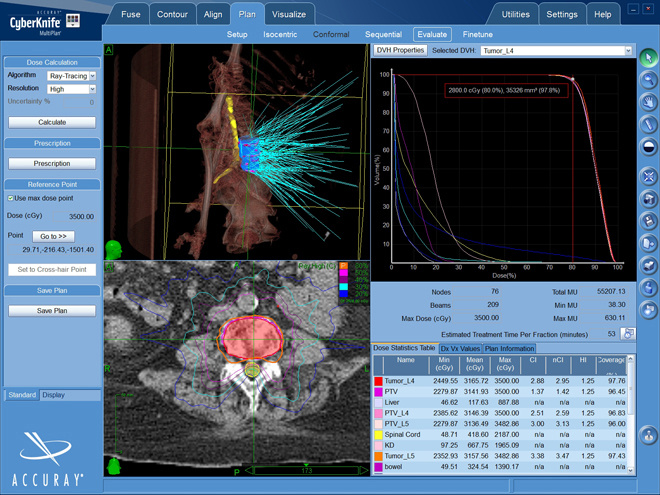The height and width of the screenshot is (495, 660).
Task: Click the bowel row name in dose table
Action: click(x=393, y=466)
